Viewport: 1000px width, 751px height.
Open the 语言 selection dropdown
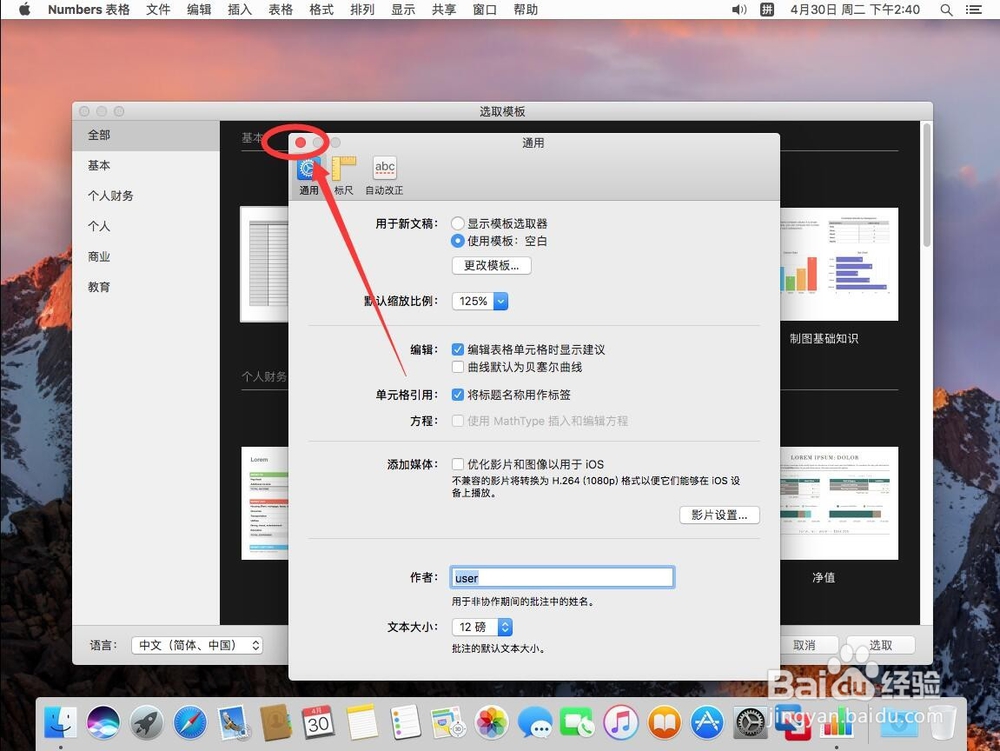(197, 645)
